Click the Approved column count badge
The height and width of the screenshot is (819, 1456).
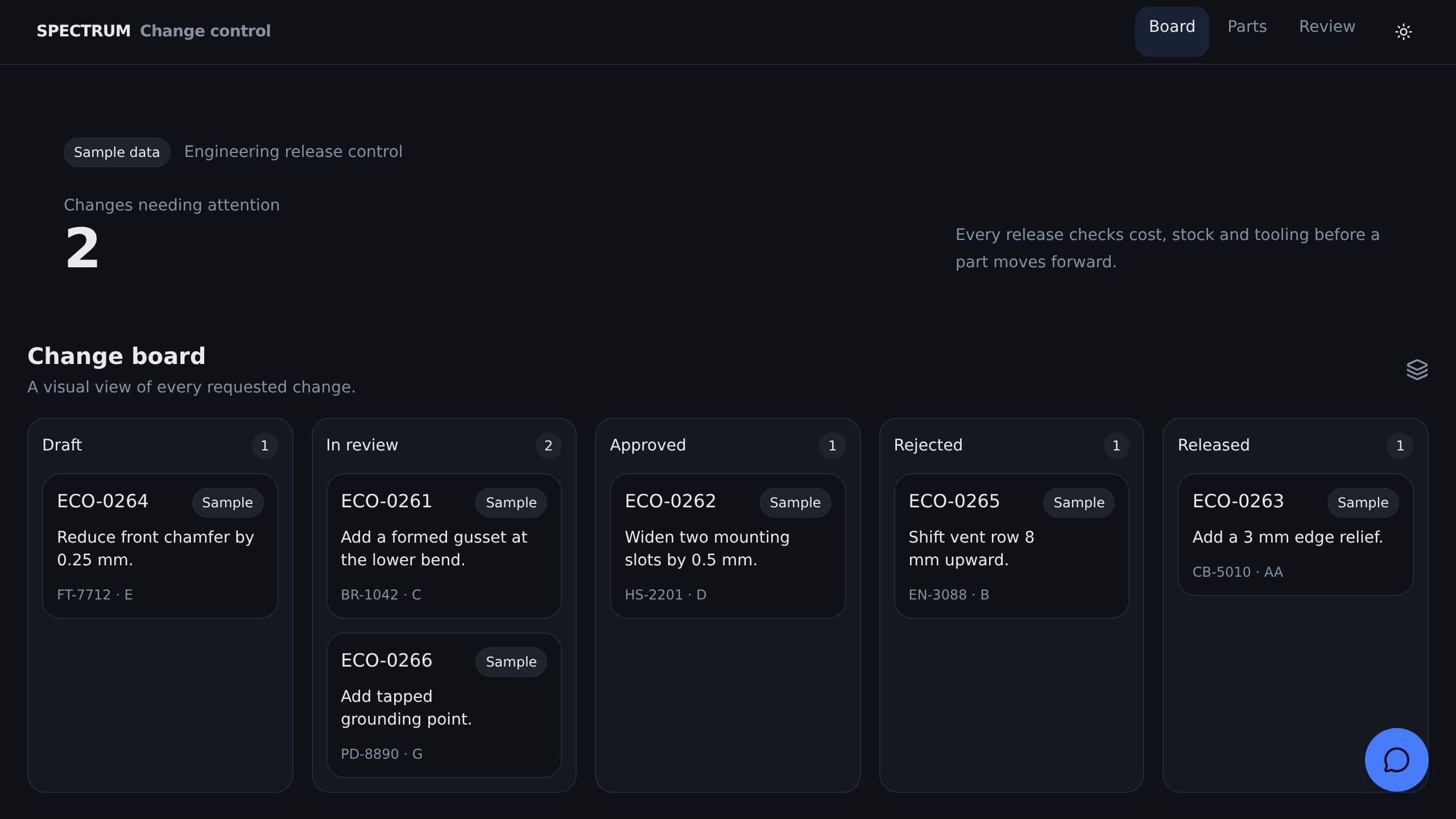coord(832,445)
